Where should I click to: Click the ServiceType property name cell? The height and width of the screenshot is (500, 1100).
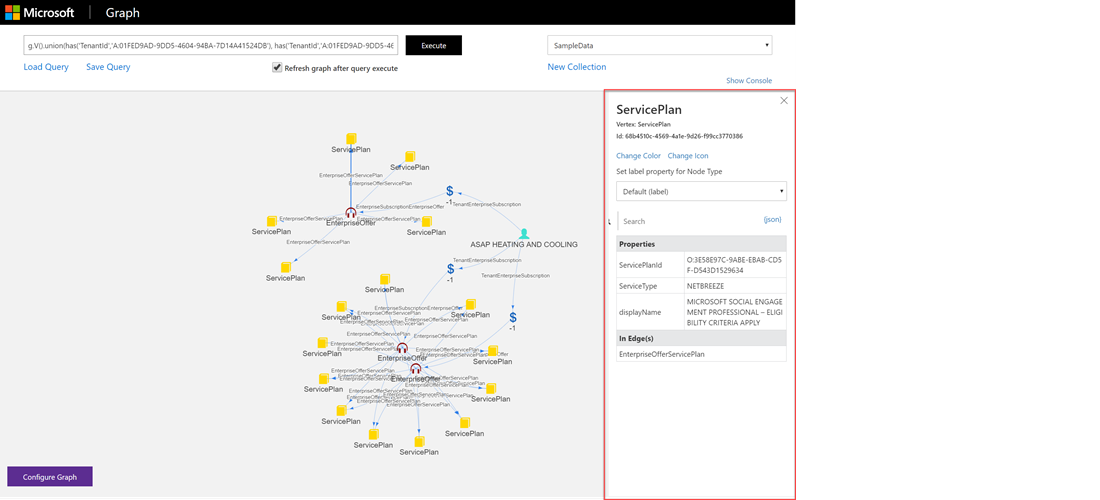click(x=650, y=286)
